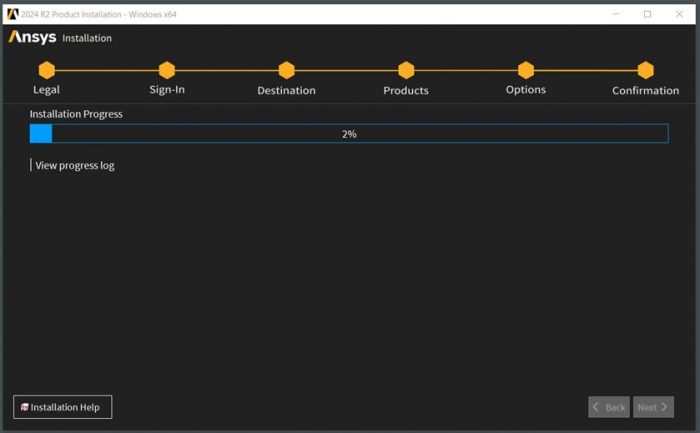700x433 pixels.
Task: Open the View progress log link
Action: click(75, 166)
